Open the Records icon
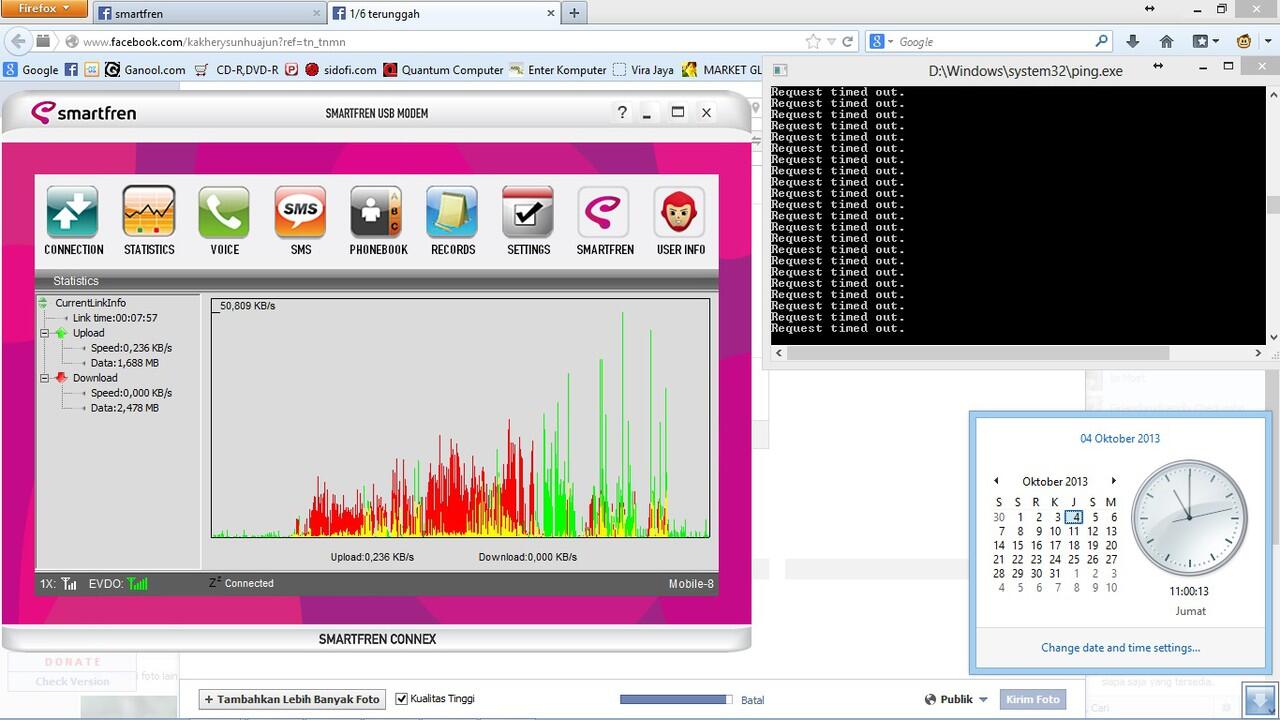The width and height of the screenshot is (1280, 720). coord(452,212)
